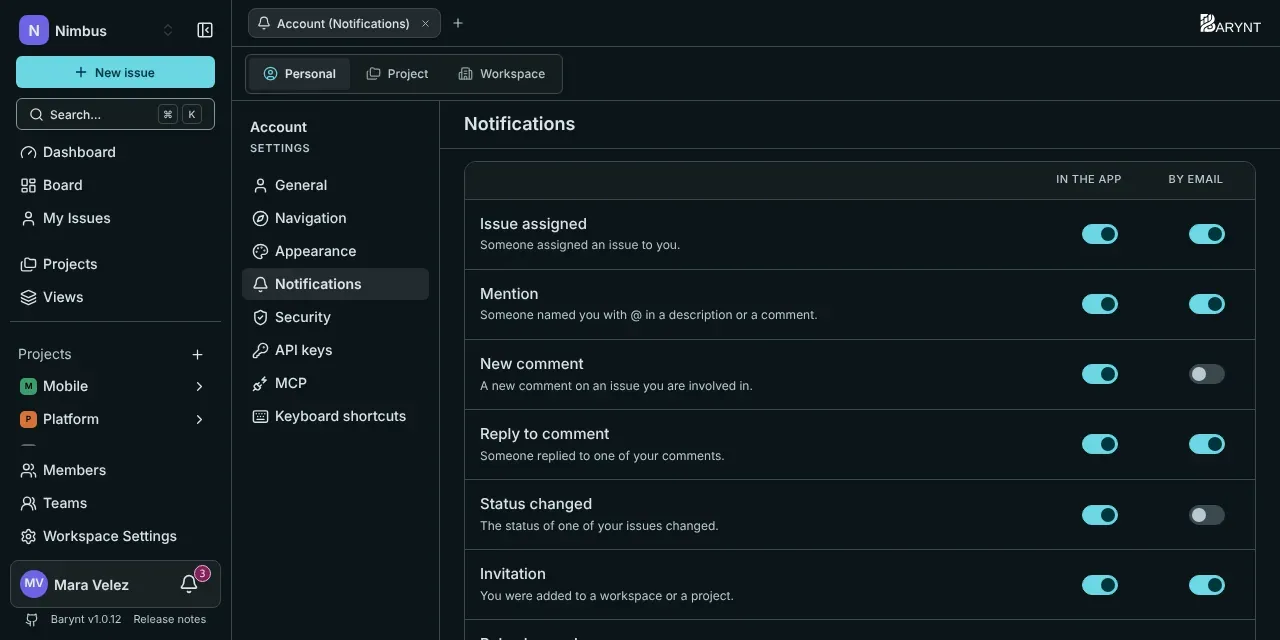Toggle Reply to comment in-app switch

(1100, 444)
